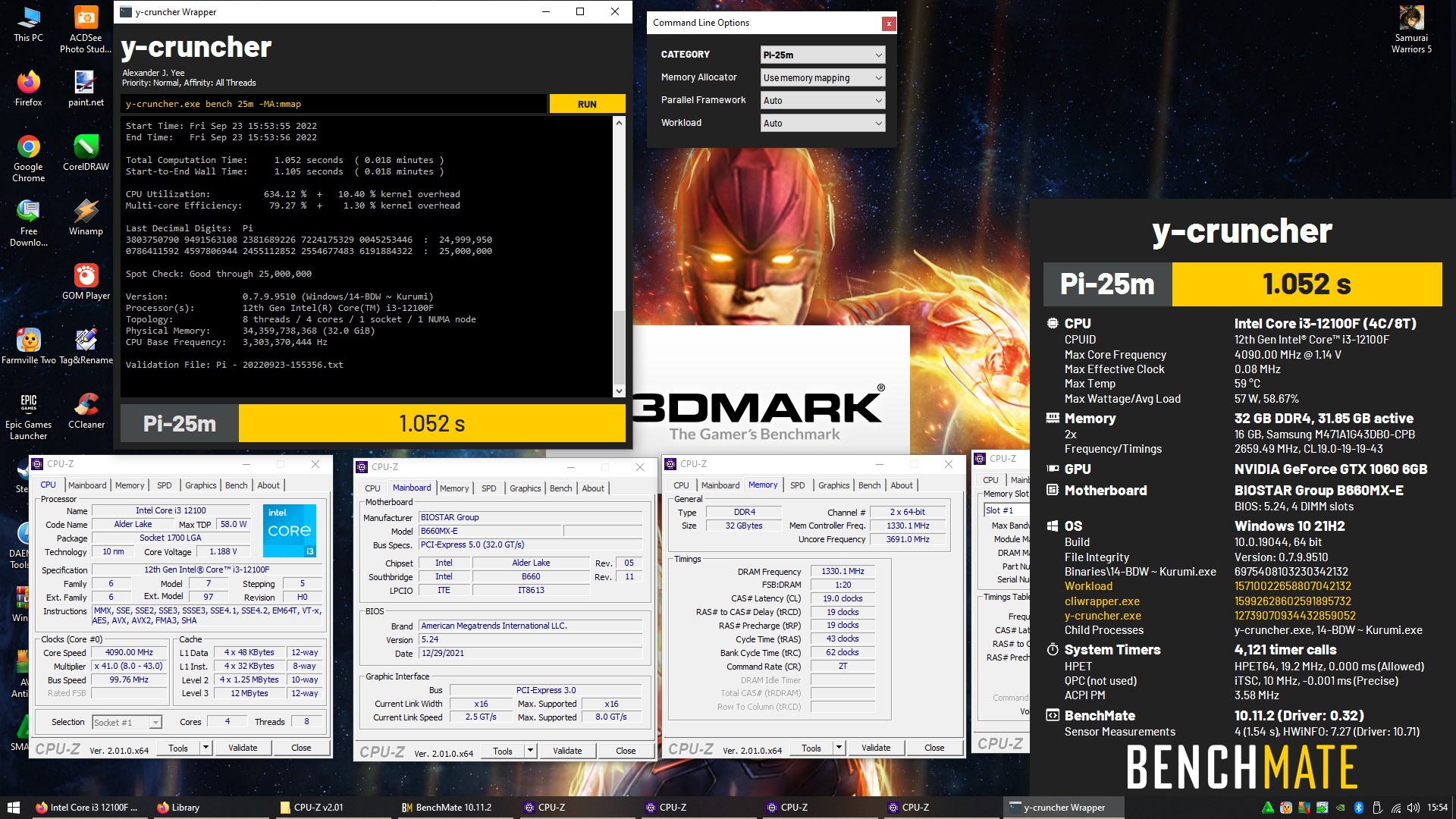Click Close in CPU-Z Mainboard window
1456x819 pixels.
click(x=626, y=751)
